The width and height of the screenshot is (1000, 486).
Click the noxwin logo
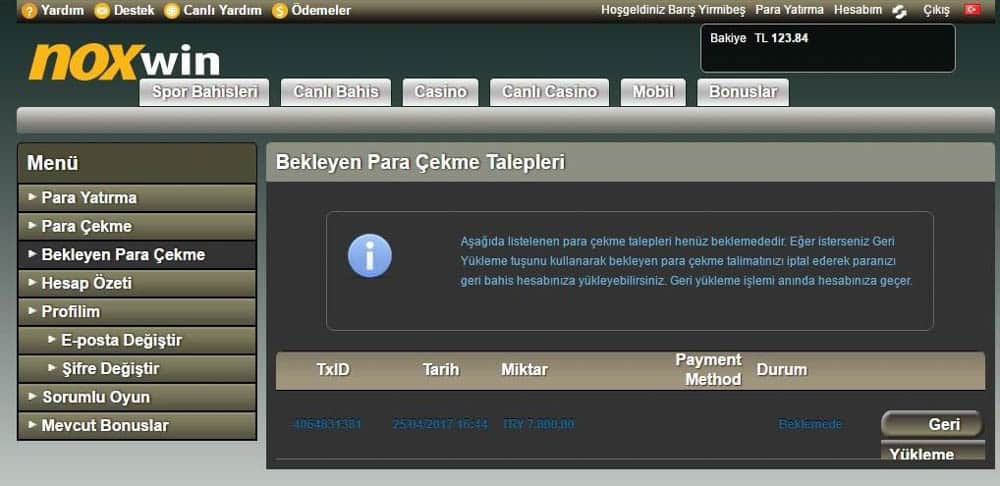[124, 62]
